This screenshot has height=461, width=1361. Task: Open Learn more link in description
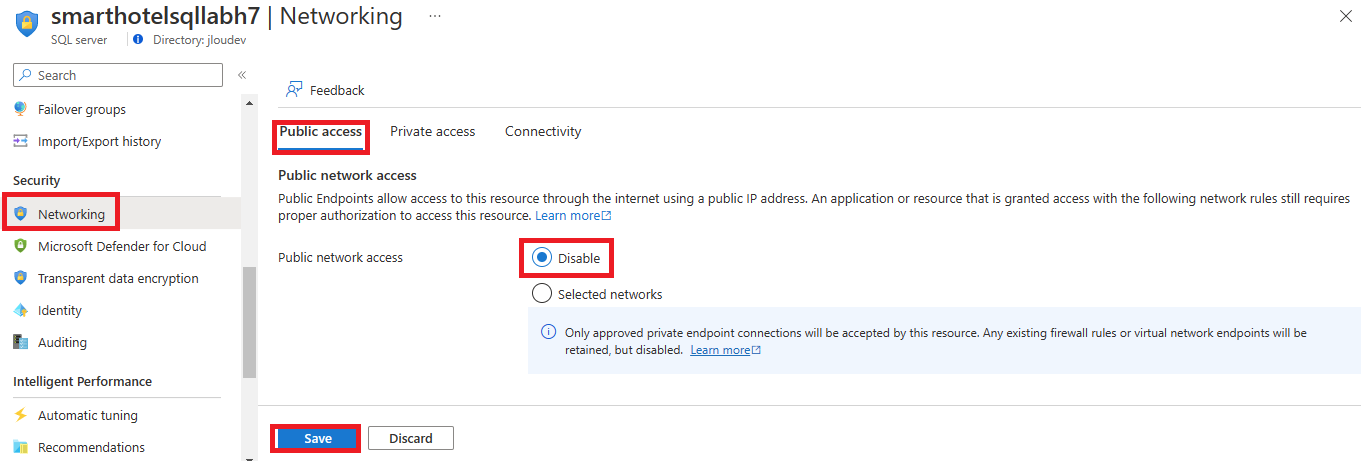[x=573, y=215]
